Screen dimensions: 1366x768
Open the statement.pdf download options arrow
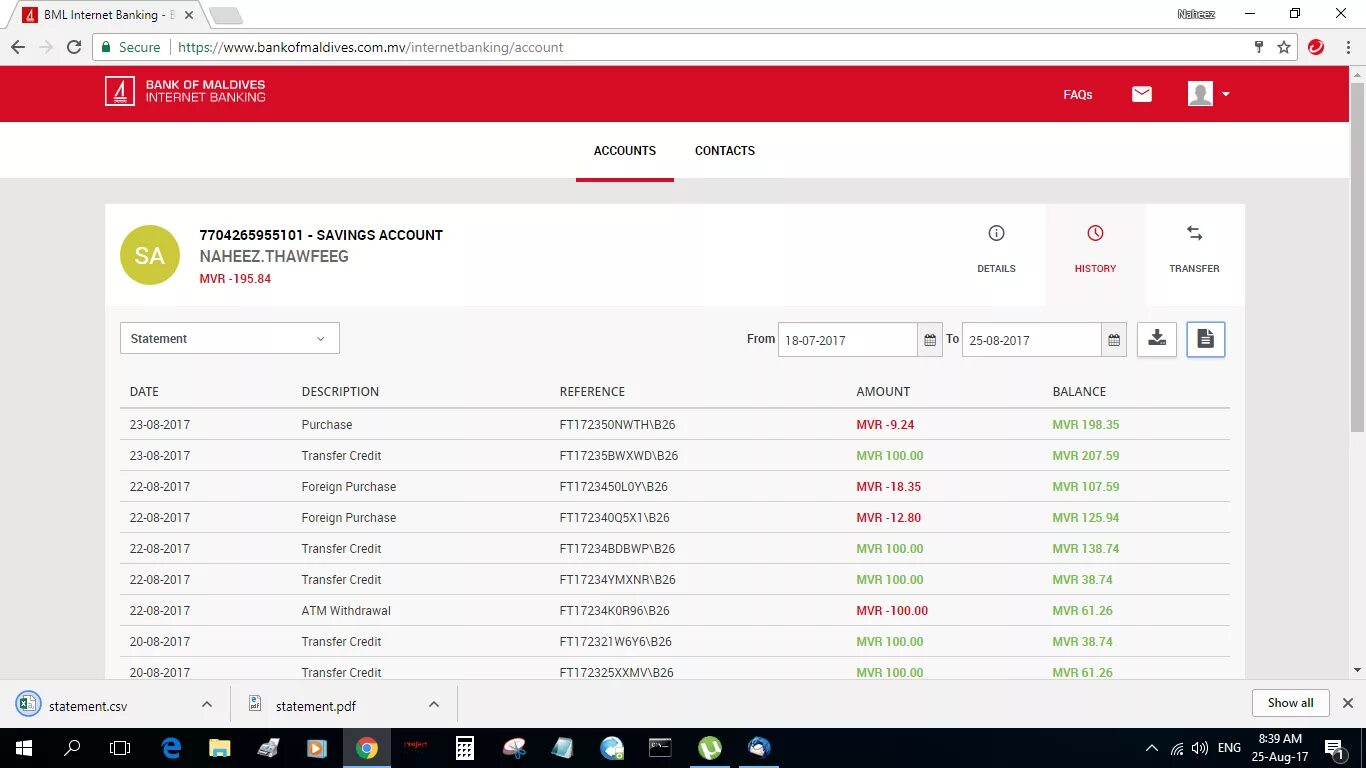(434, 705)
